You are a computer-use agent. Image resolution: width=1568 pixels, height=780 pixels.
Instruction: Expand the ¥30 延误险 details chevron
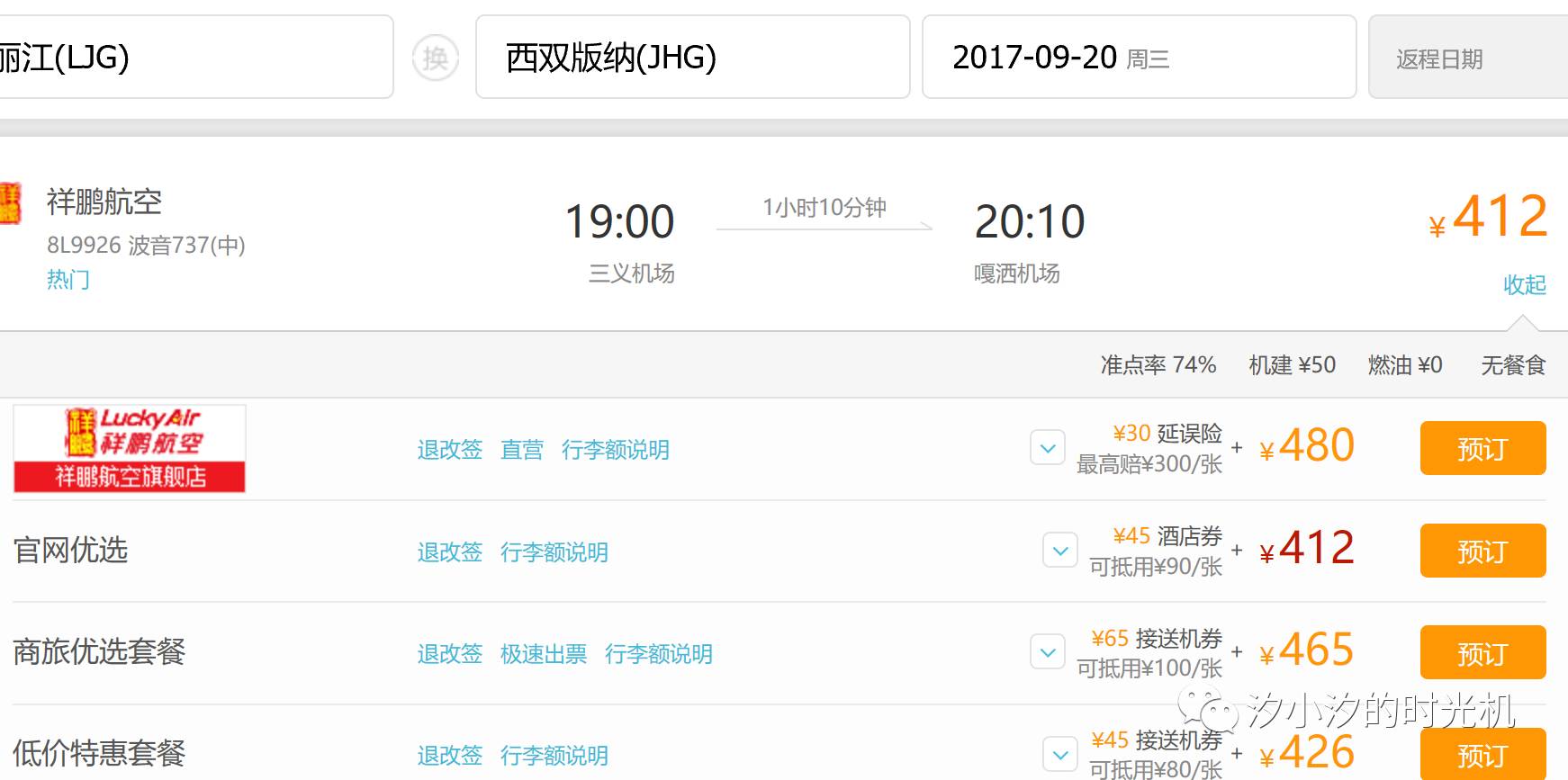pyautogui.click(x=1047, y=447)
